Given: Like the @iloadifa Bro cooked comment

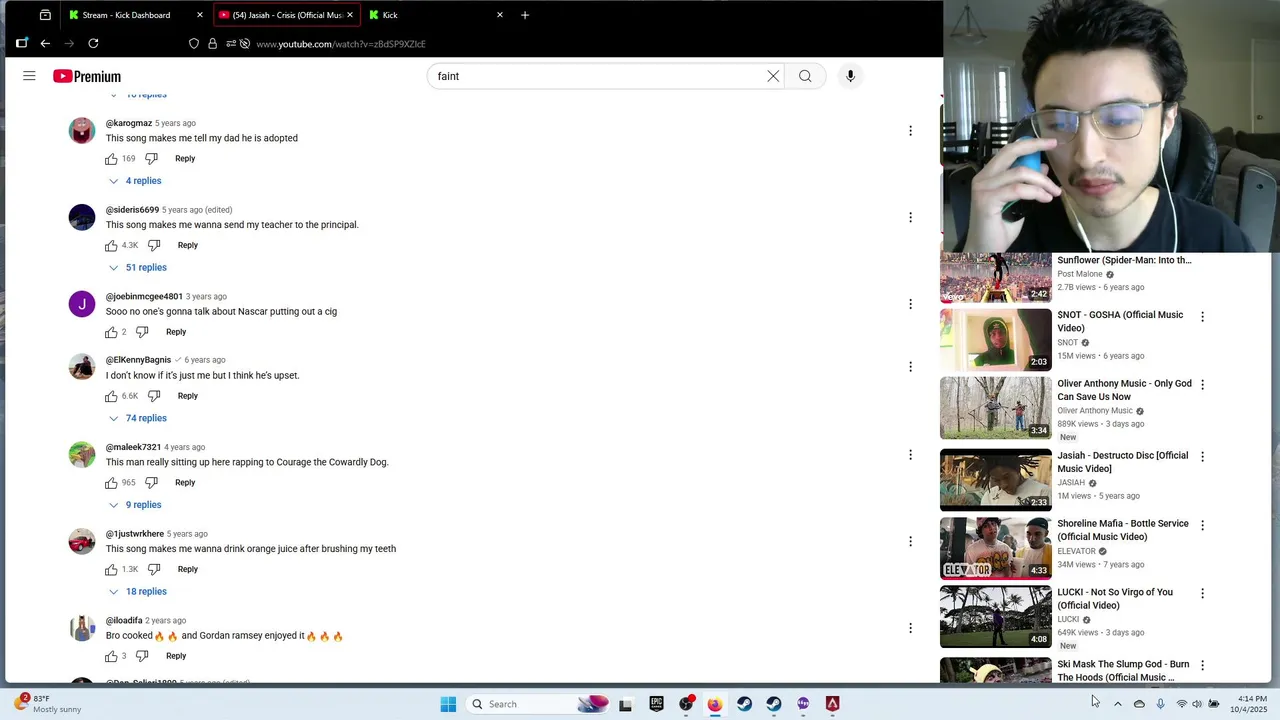Looking at the screenshot, I should 111,656.
